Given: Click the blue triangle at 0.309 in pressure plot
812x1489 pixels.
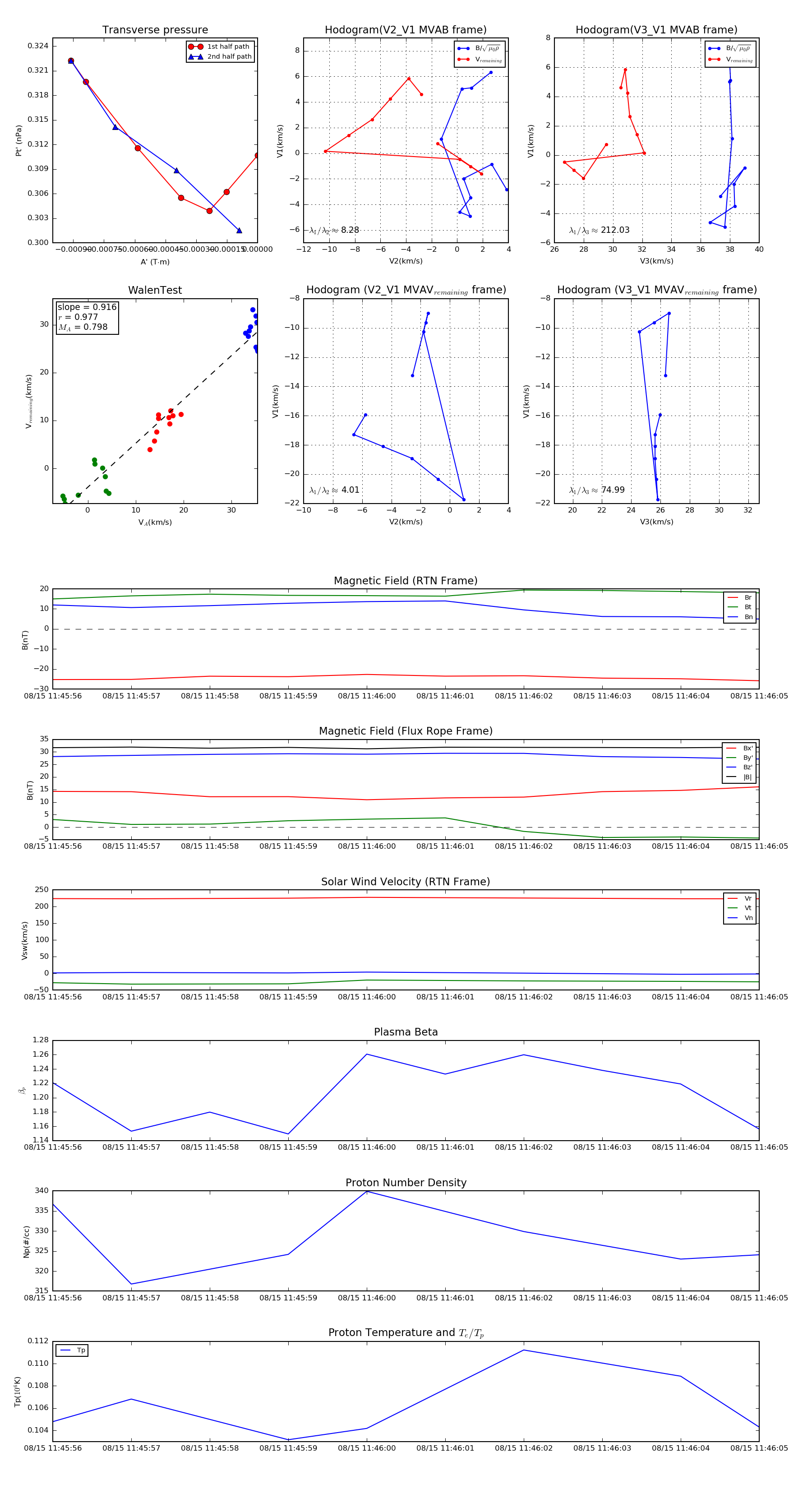Looking at the screenshot, I should point(176,171).
